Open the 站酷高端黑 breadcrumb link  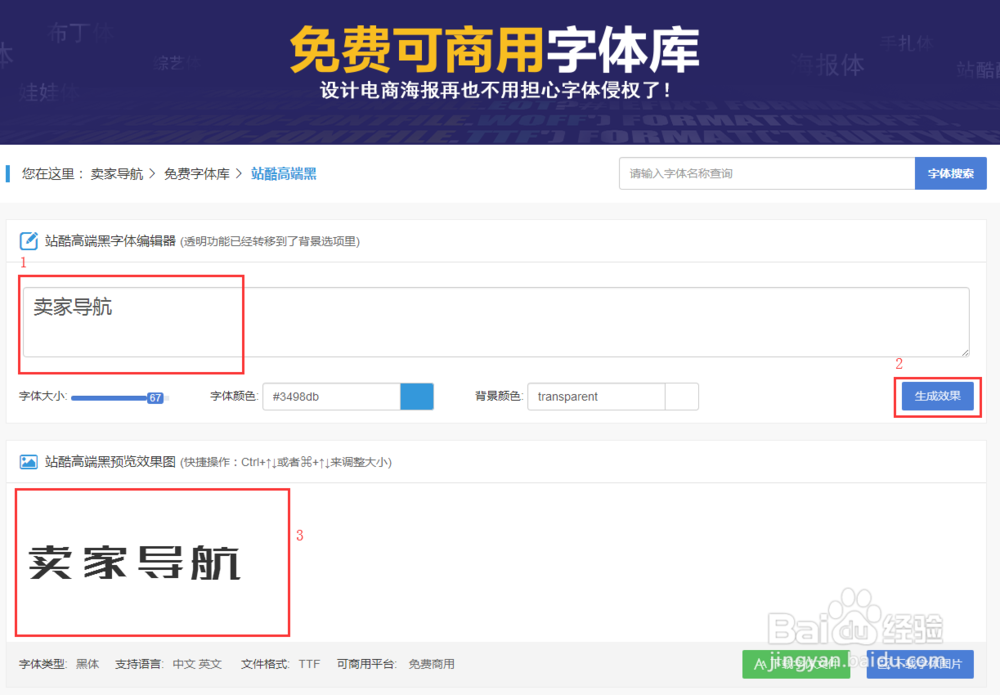(x=284, y=173)
